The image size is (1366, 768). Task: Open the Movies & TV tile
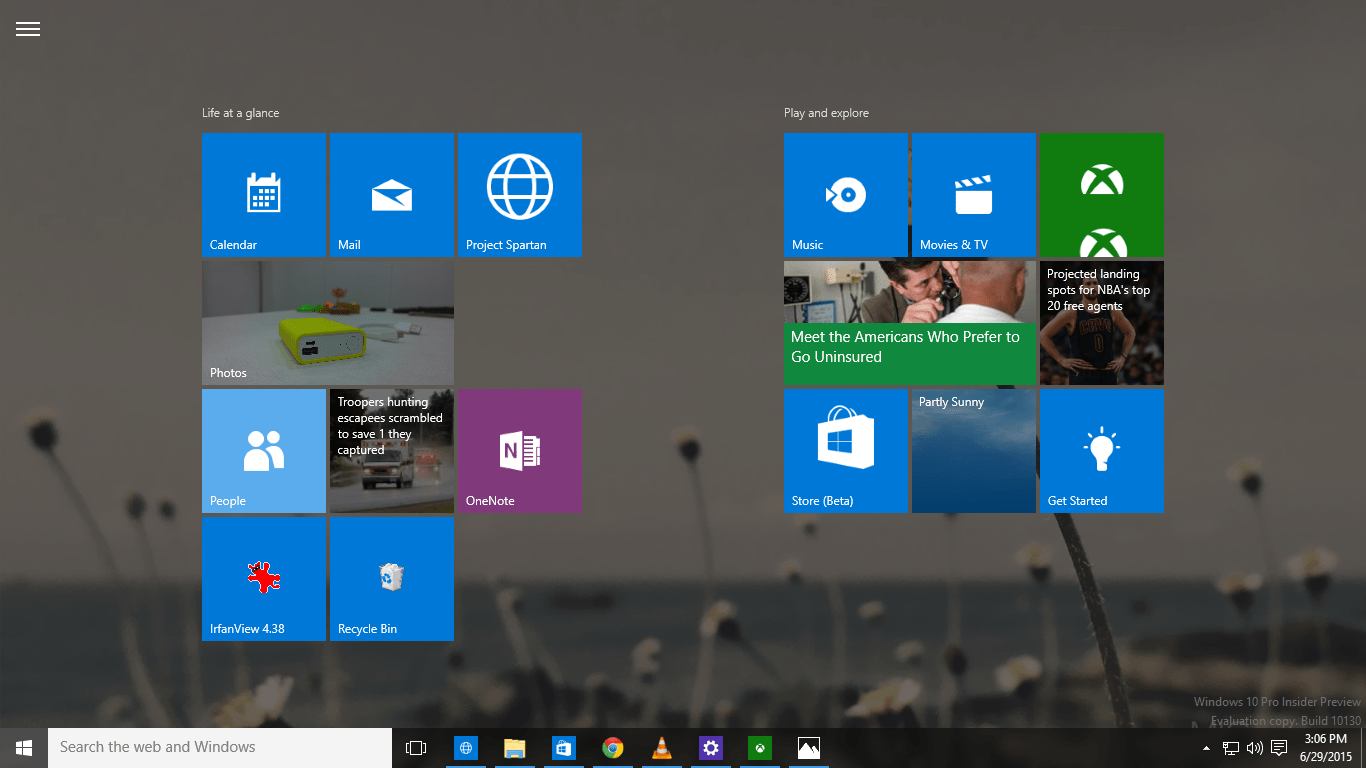pyautogui.click(x=974, y=195)
